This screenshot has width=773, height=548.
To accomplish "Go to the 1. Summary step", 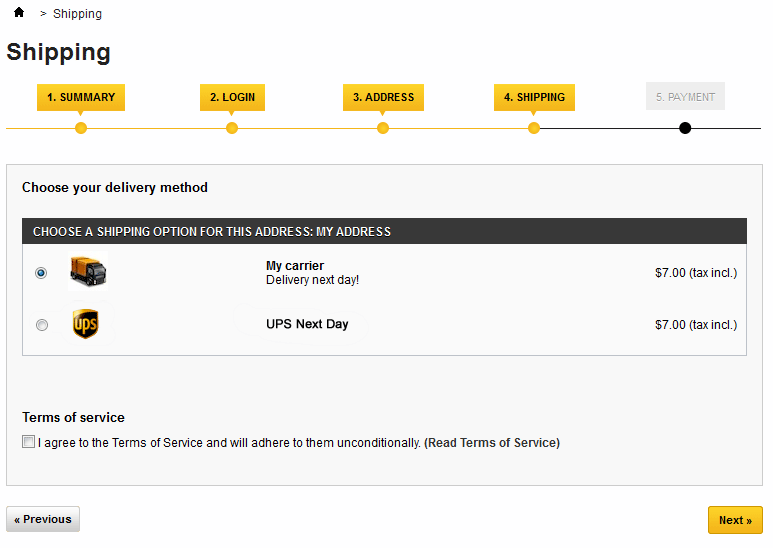I will [x=81, y=97].
